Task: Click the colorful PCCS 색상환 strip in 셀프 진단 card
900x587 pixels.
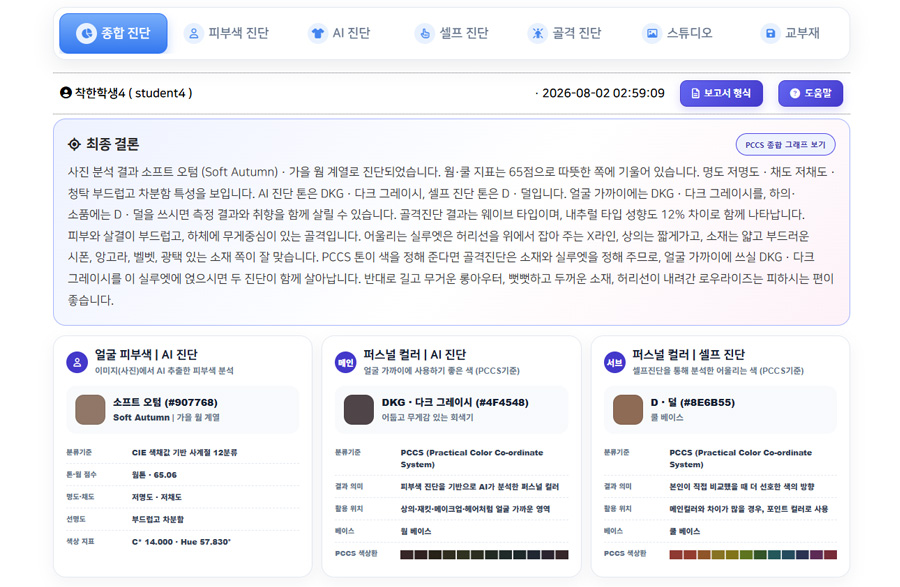Action: click(x=753, y=554)
